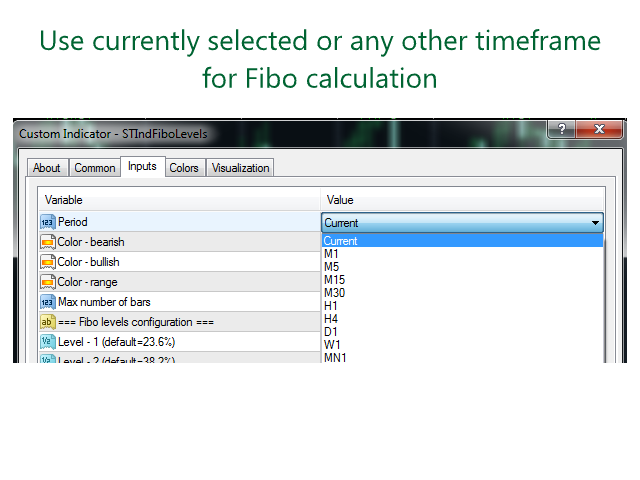Screen dimensions: 640x480
Task: Click the Color - bearish row icon
Action: tap(47, 242)
